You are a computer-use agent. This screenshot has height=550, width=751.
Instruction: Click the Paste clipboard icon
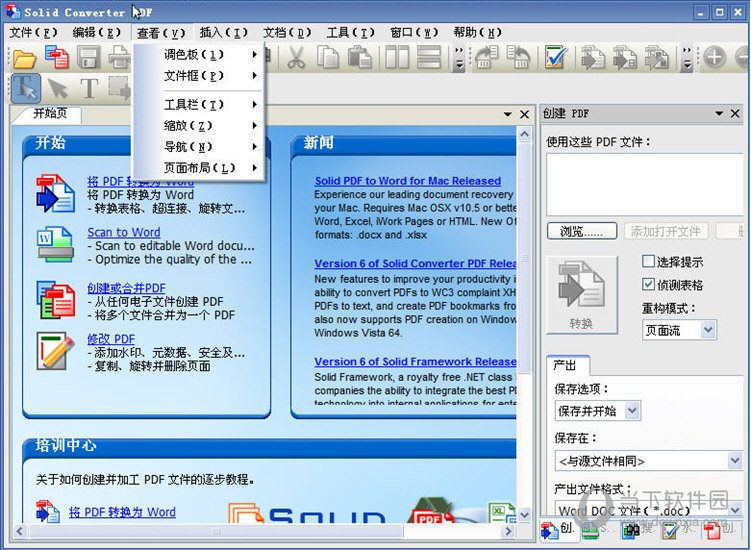tap(360, 57)
